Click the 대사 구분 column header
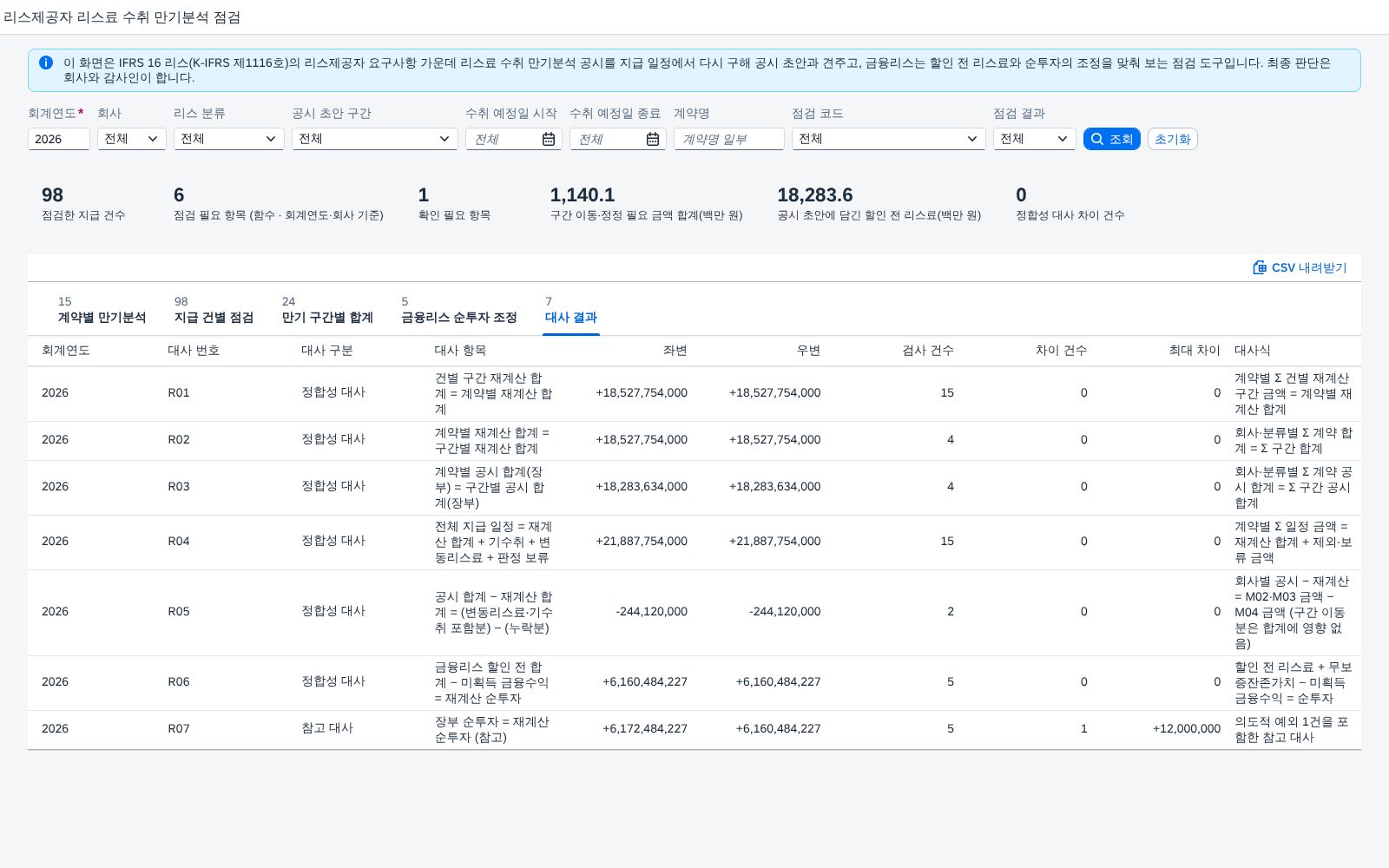This screenshot has height=868, width=1389. tap(327, 351)
